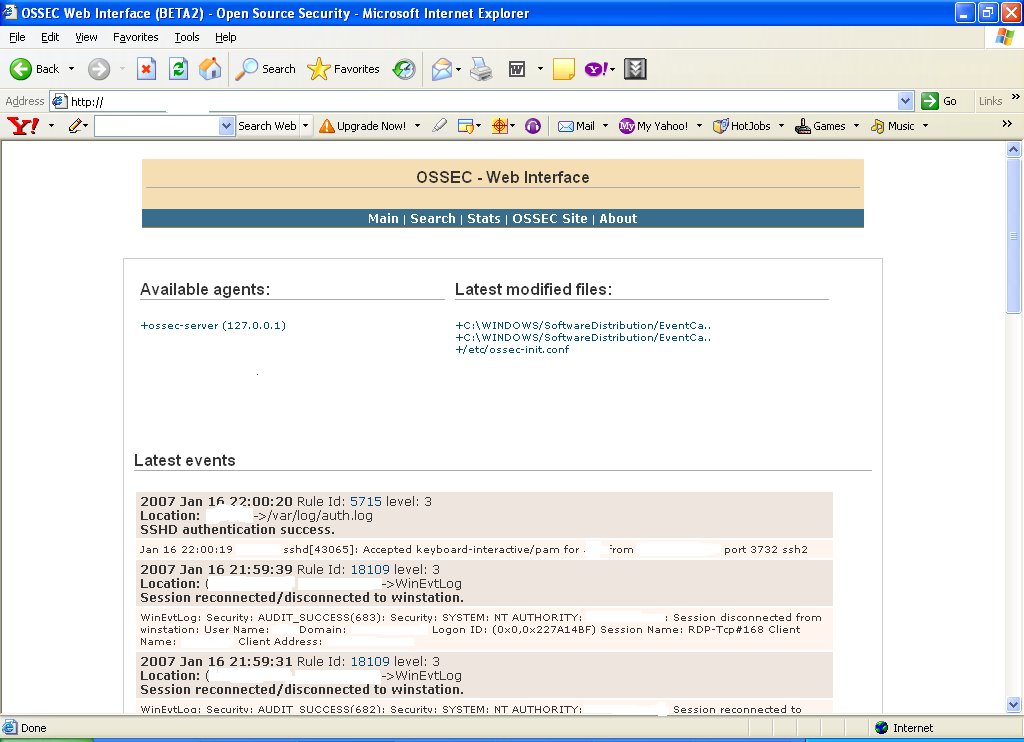Open the File menu
The height and width of the screenshot is (742, 1024).
(17, 37)
